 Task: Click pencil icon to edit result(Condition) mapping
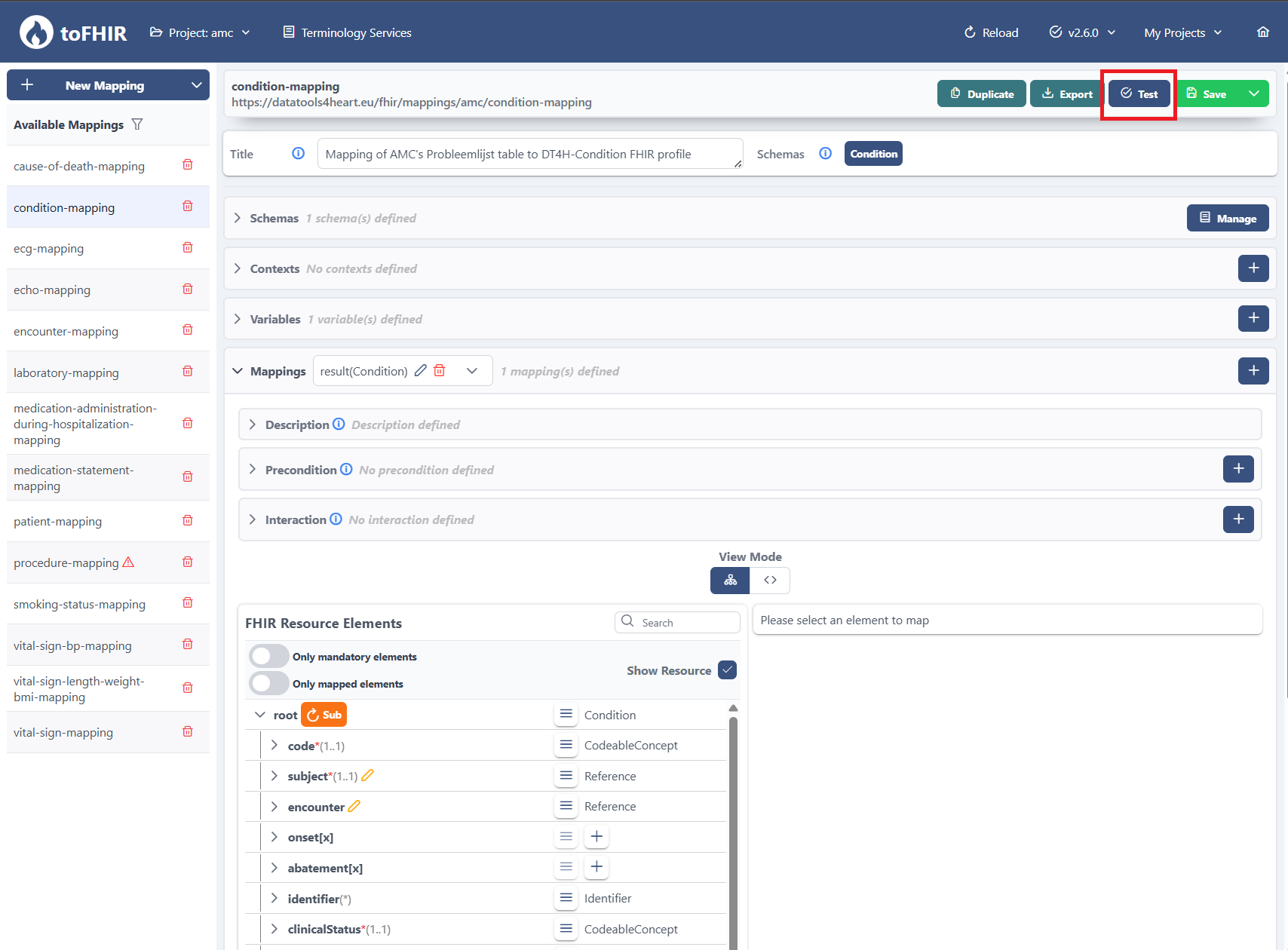click(x=421, y=371)
